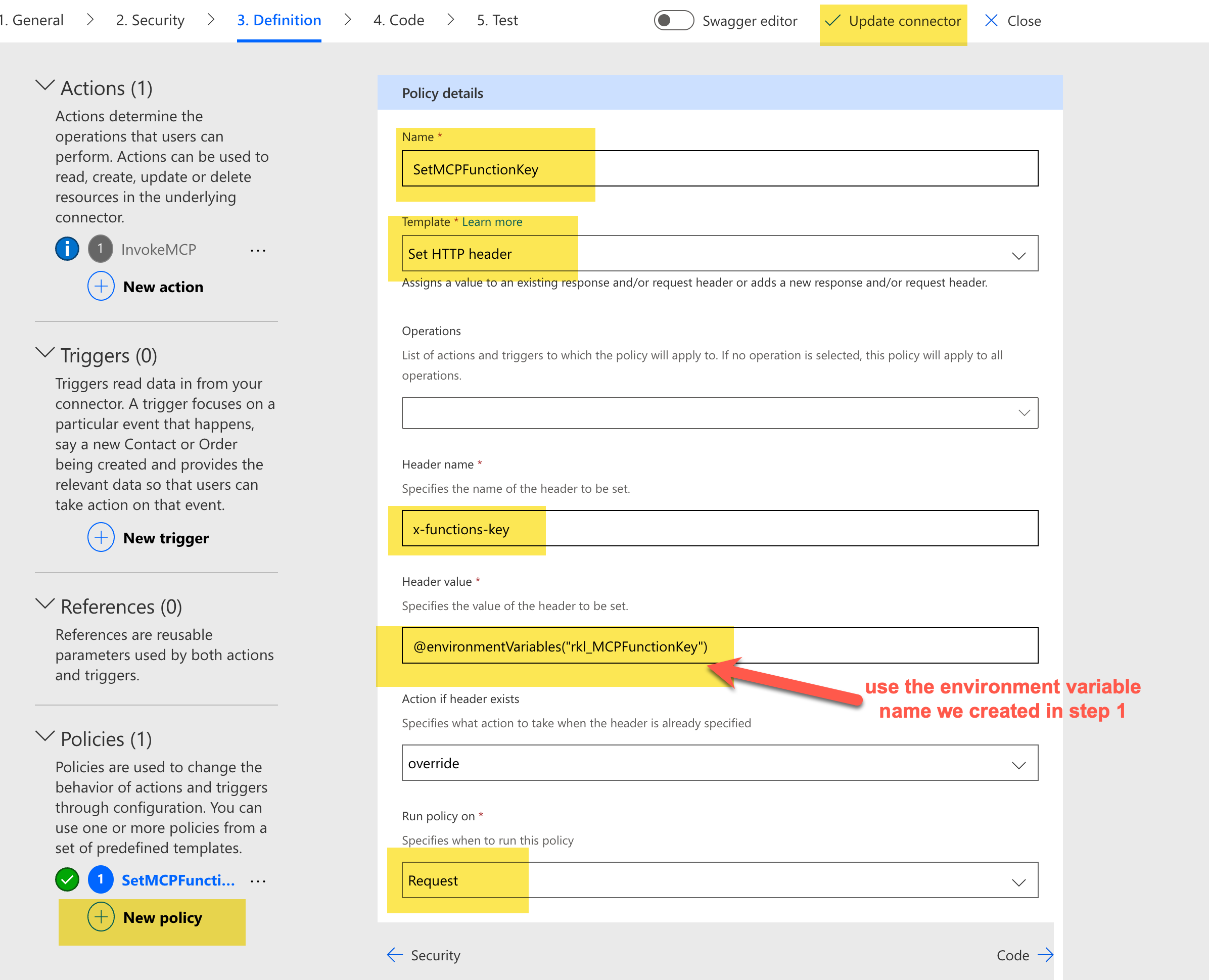Open the Operations dropdown list
Viewport: 1209px width, 980px height.
(x=720, y=412)
